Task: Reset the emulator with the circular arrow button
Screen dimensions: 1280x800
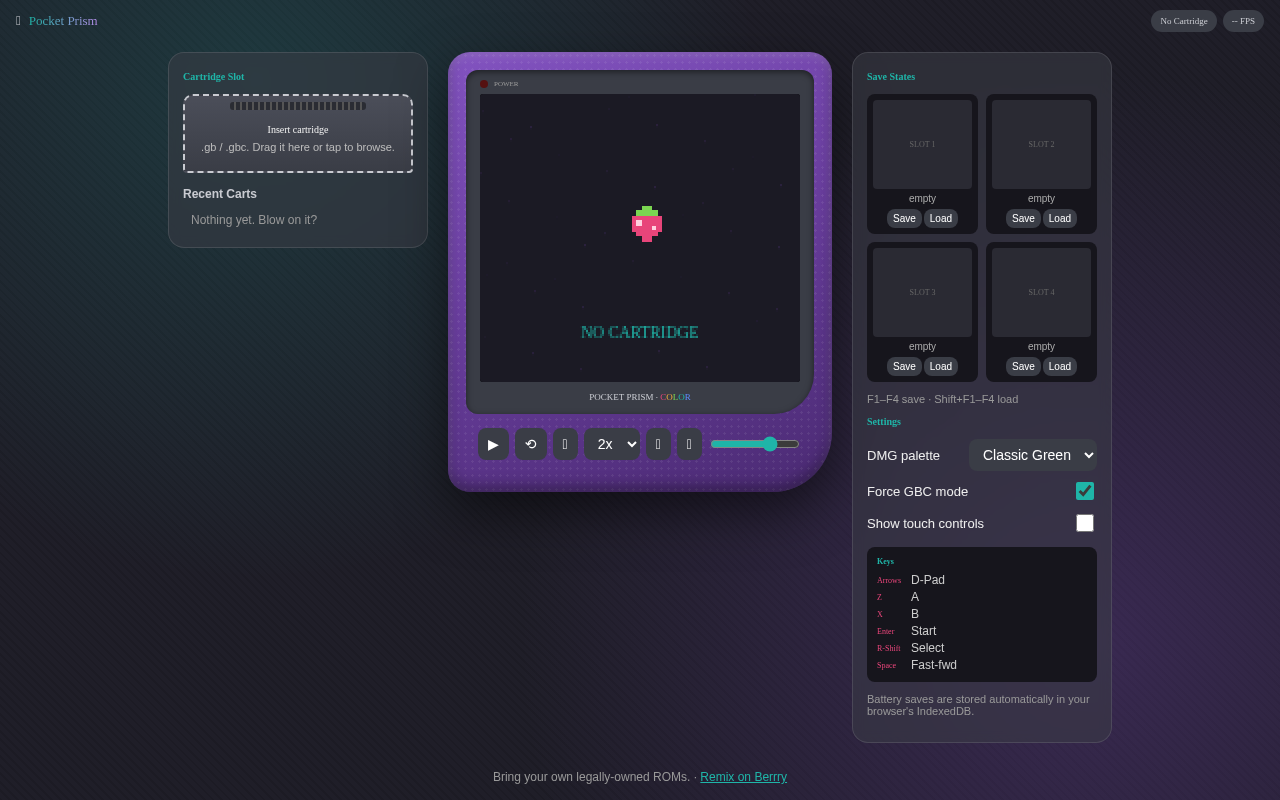Action: (x=531, y=444)
